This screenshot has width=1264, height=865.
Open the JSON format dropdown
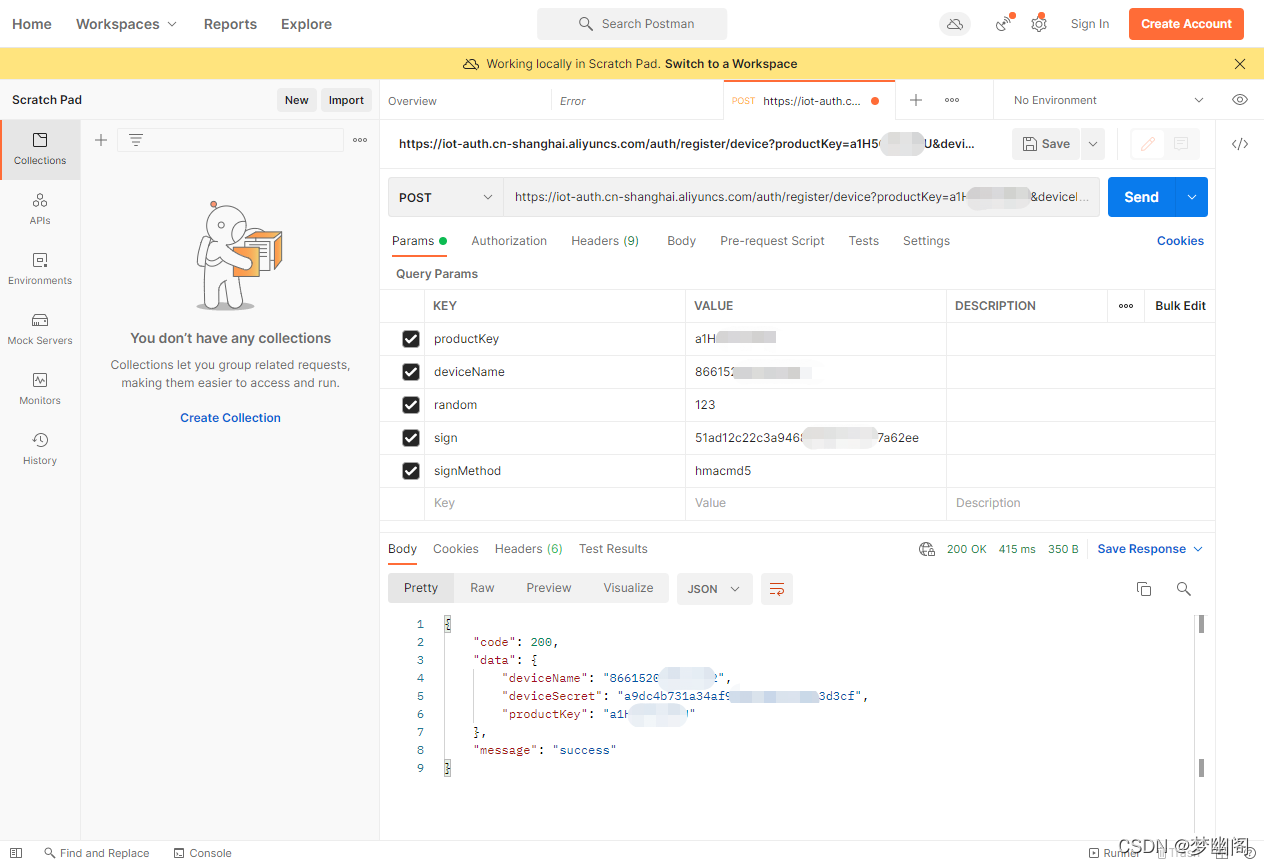click(714, 589)
